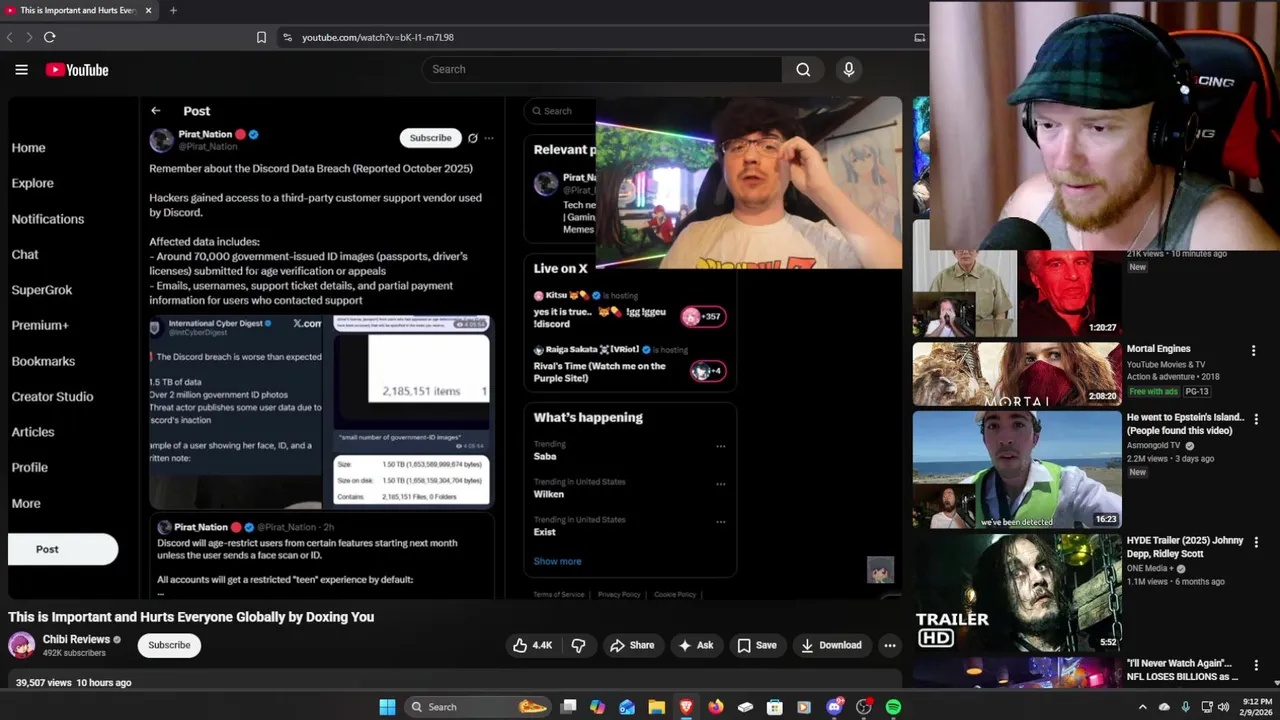Share the video
Screen dimensions: 1280x720
tap(632, 646)
